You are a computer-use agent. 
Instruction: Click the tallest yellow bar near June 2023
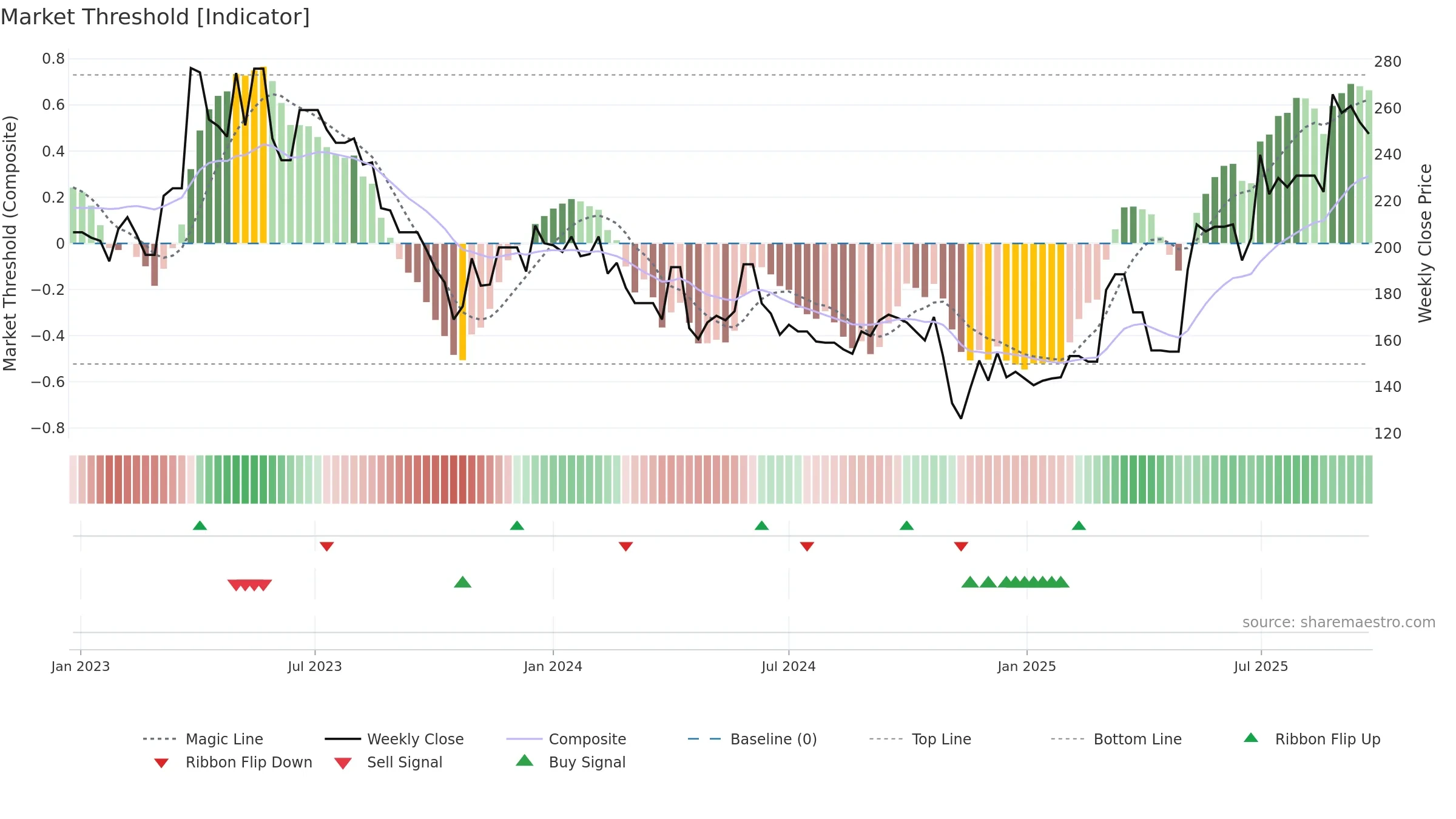pyautogui.click(x=263, y=155)
